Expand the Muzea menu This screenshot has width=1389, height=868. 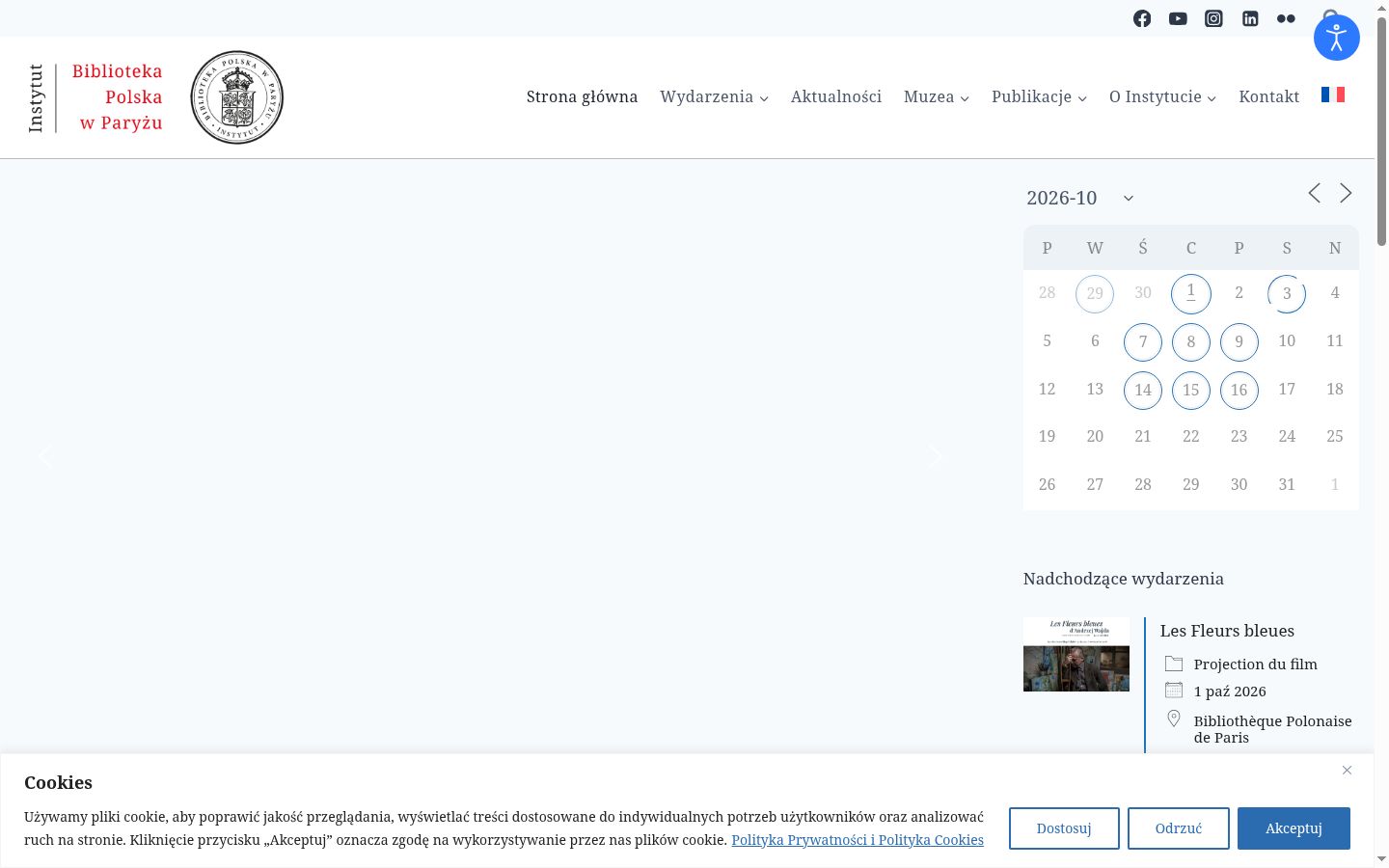(x=937, y=96)
